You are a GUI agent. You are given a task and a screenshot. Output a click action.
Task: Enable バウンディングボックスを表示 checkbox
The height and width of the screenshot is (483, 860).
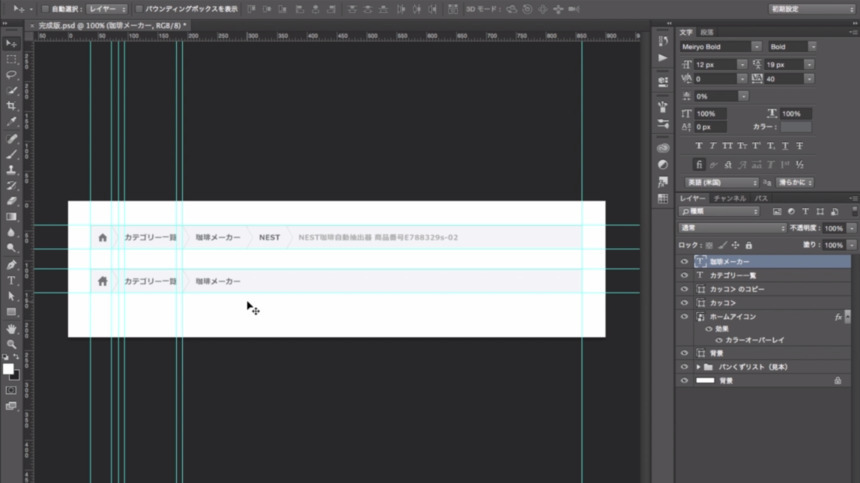(x=139, y=9)
